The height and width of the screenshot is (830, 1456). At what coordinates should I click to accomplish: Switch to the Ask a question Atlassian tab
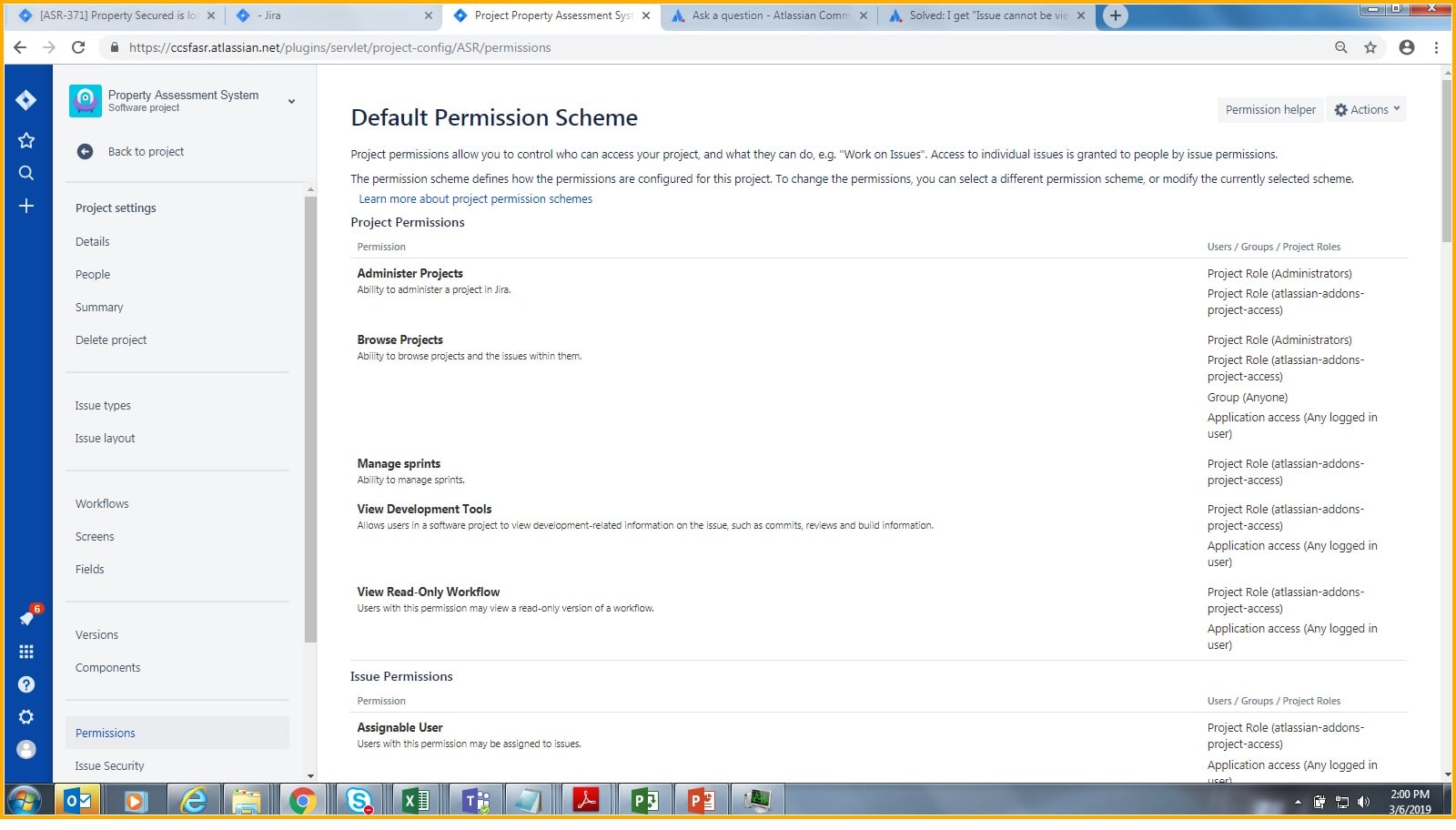769,15
